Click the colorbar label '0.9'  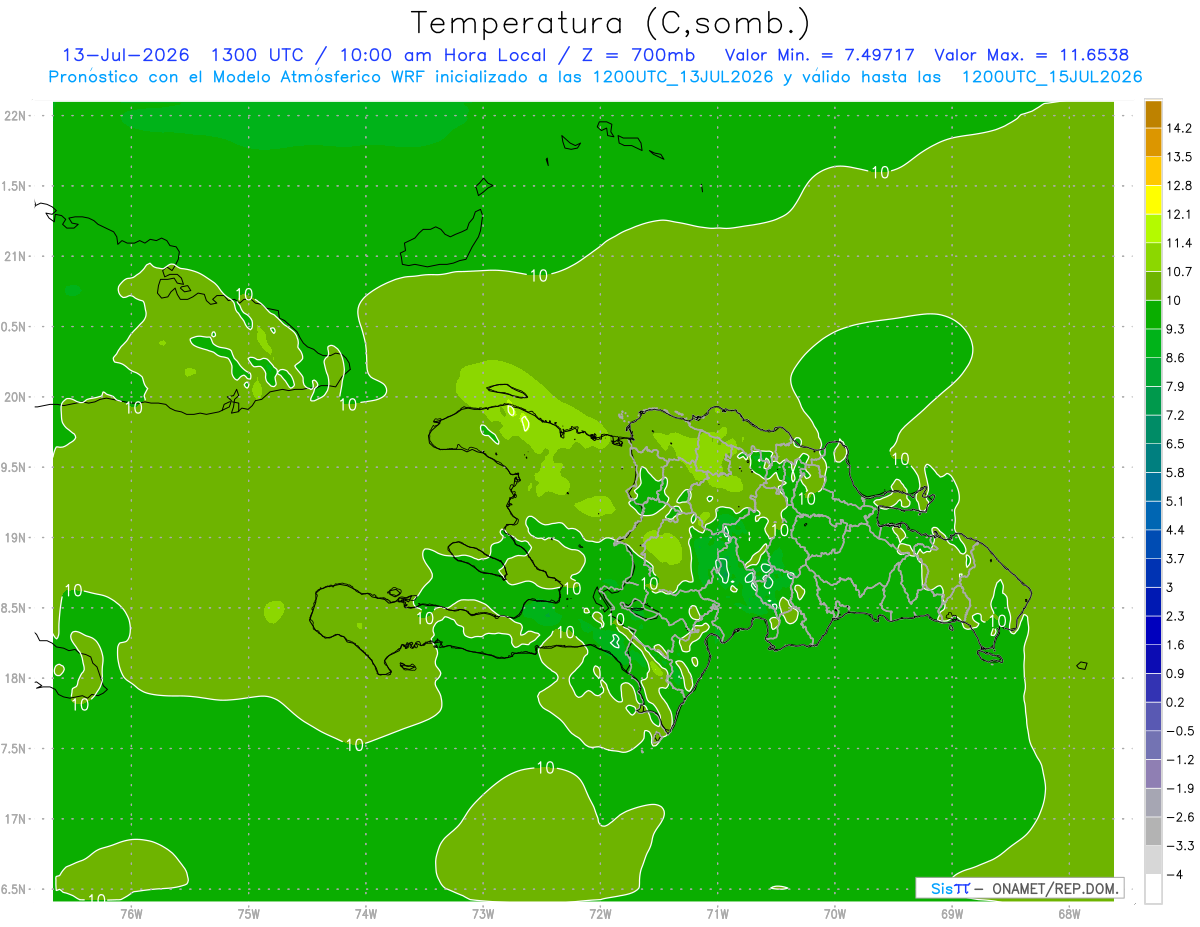pos(1176,673)
